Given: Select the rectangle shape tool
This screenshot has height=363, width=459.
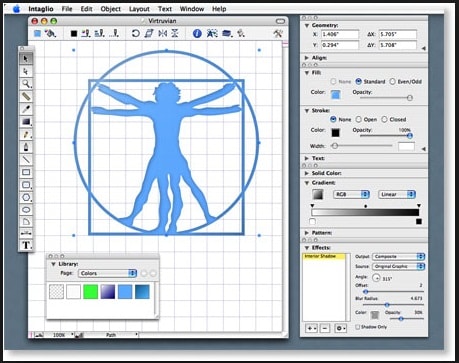Looking at the screenshot, I should [x=26, y=172].
